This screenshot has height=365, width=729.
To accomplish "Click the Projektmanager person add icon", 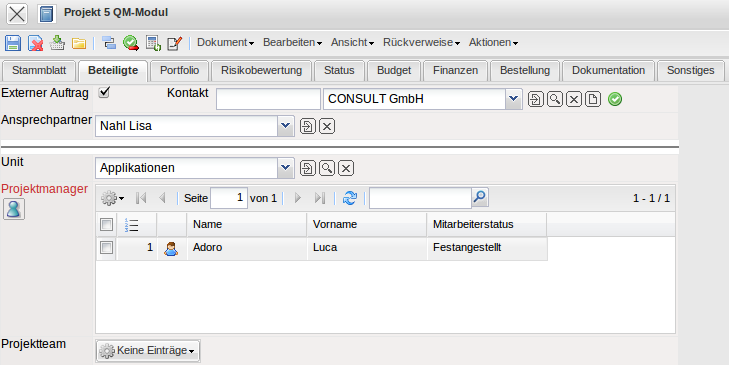I will (13, 209).
